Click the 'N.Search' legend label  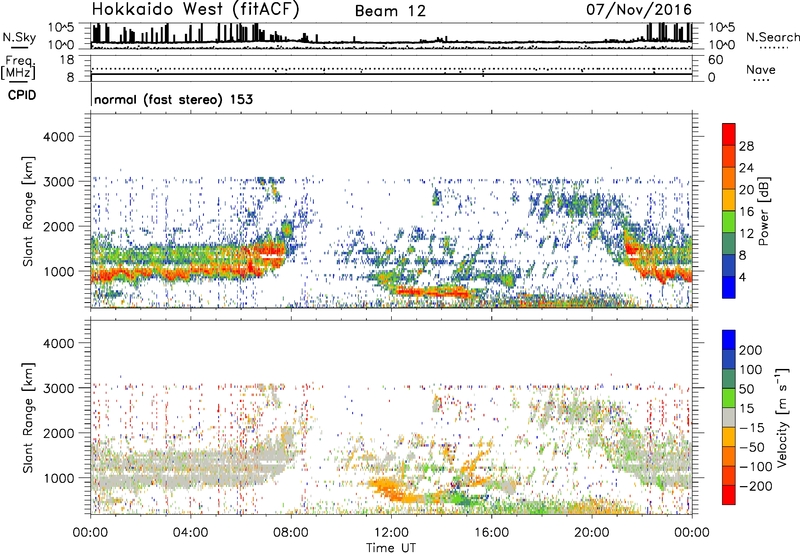point(772,37)
